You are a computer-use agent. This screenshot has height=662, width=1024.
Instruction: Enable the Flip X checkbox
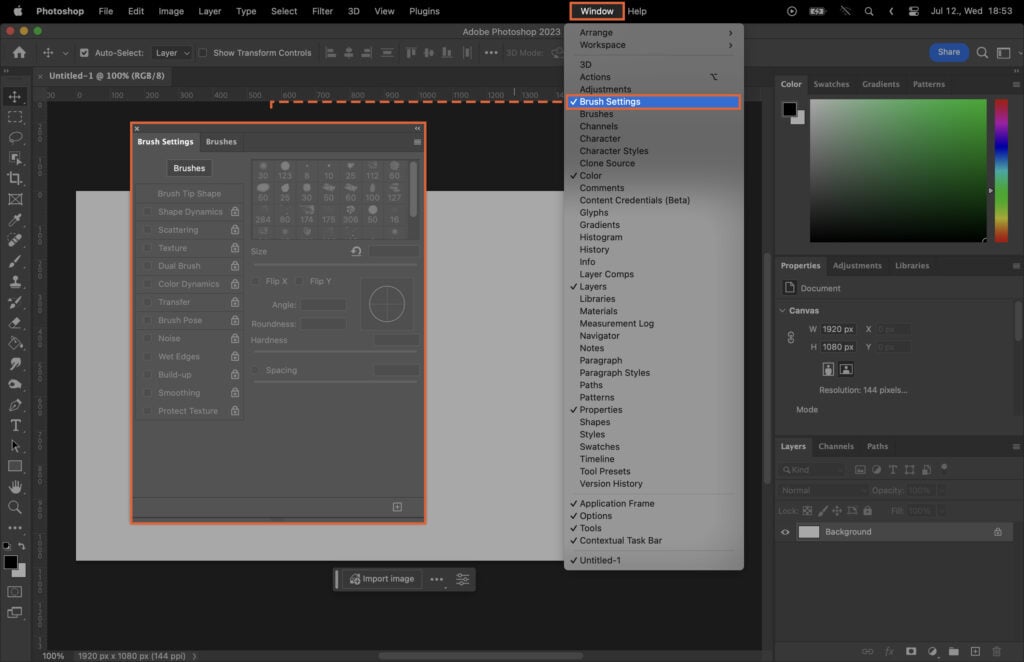255,281
